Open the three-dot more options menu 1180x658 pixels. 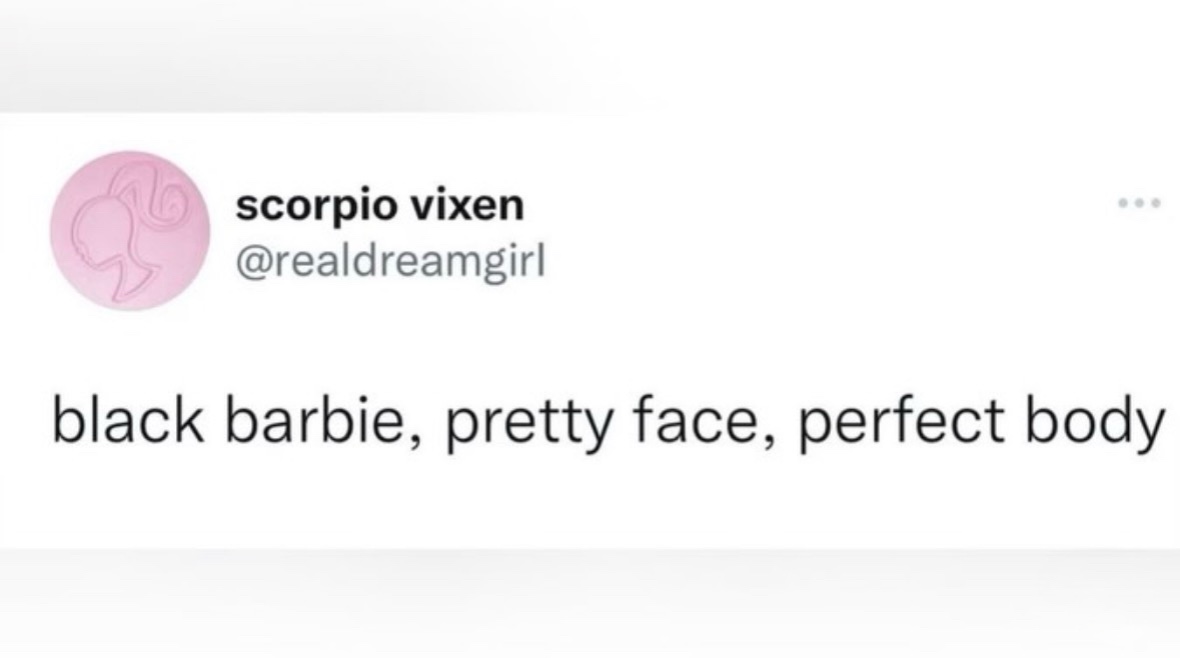click(1139, 203)
